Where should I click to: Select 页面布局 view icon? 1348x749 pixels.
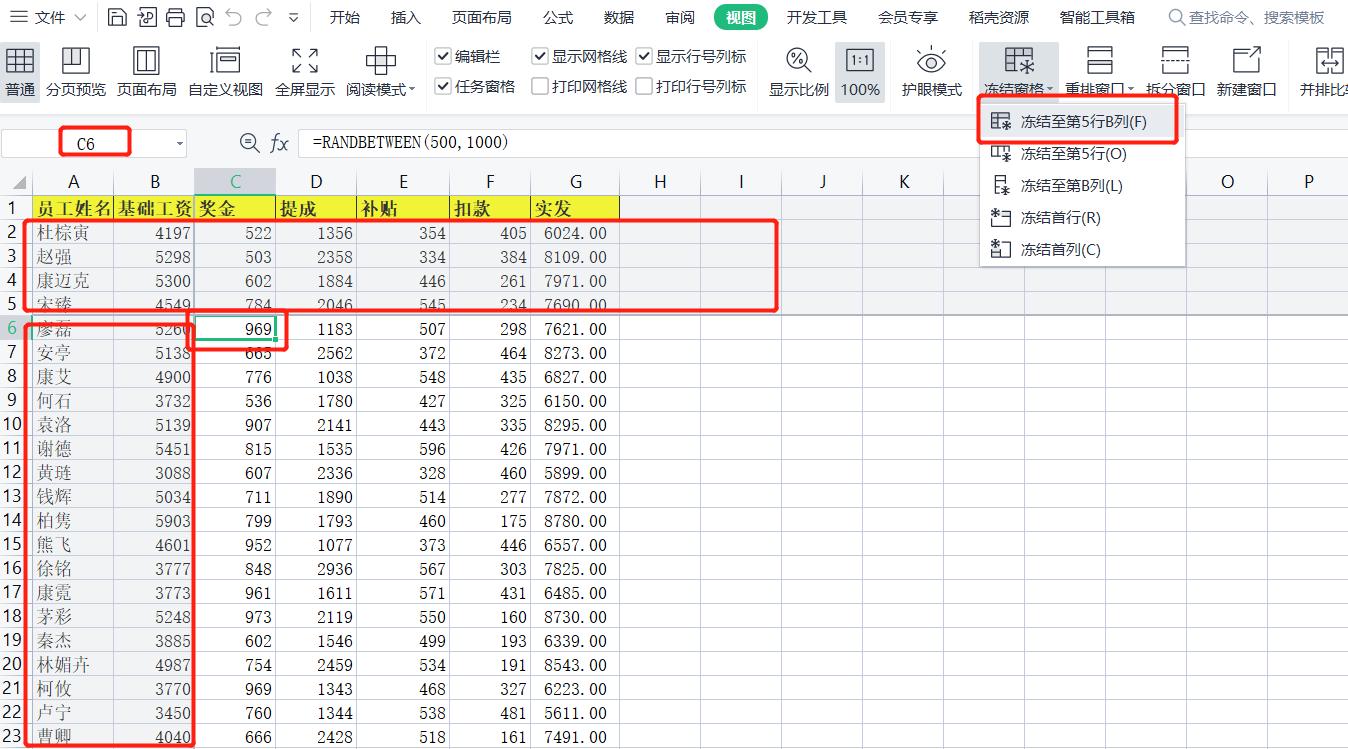[x=146, y=70]
